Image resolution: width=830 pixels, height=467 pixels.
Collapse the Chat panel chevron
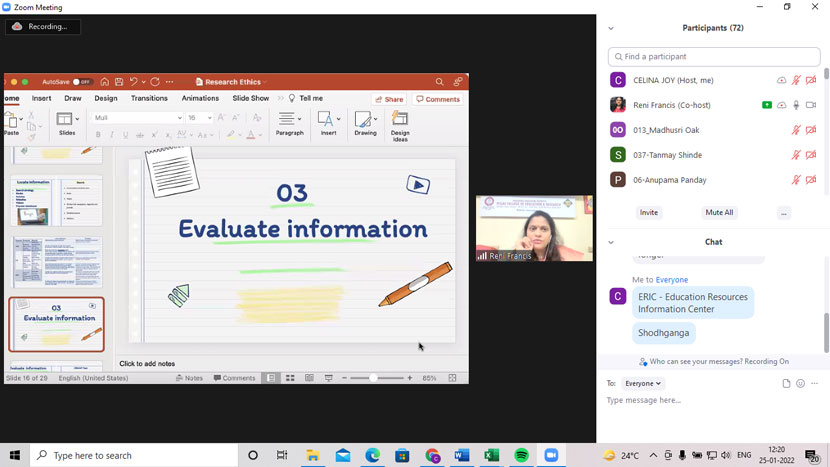click(x=611, y=242)
